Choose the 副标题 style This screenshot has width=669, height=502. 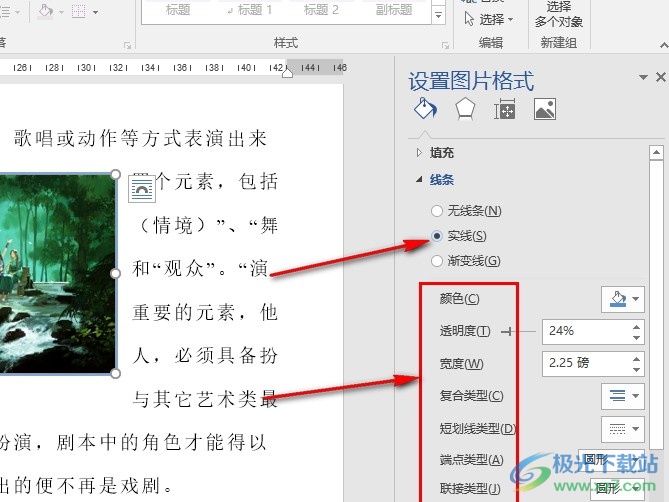tap(393, 10)
